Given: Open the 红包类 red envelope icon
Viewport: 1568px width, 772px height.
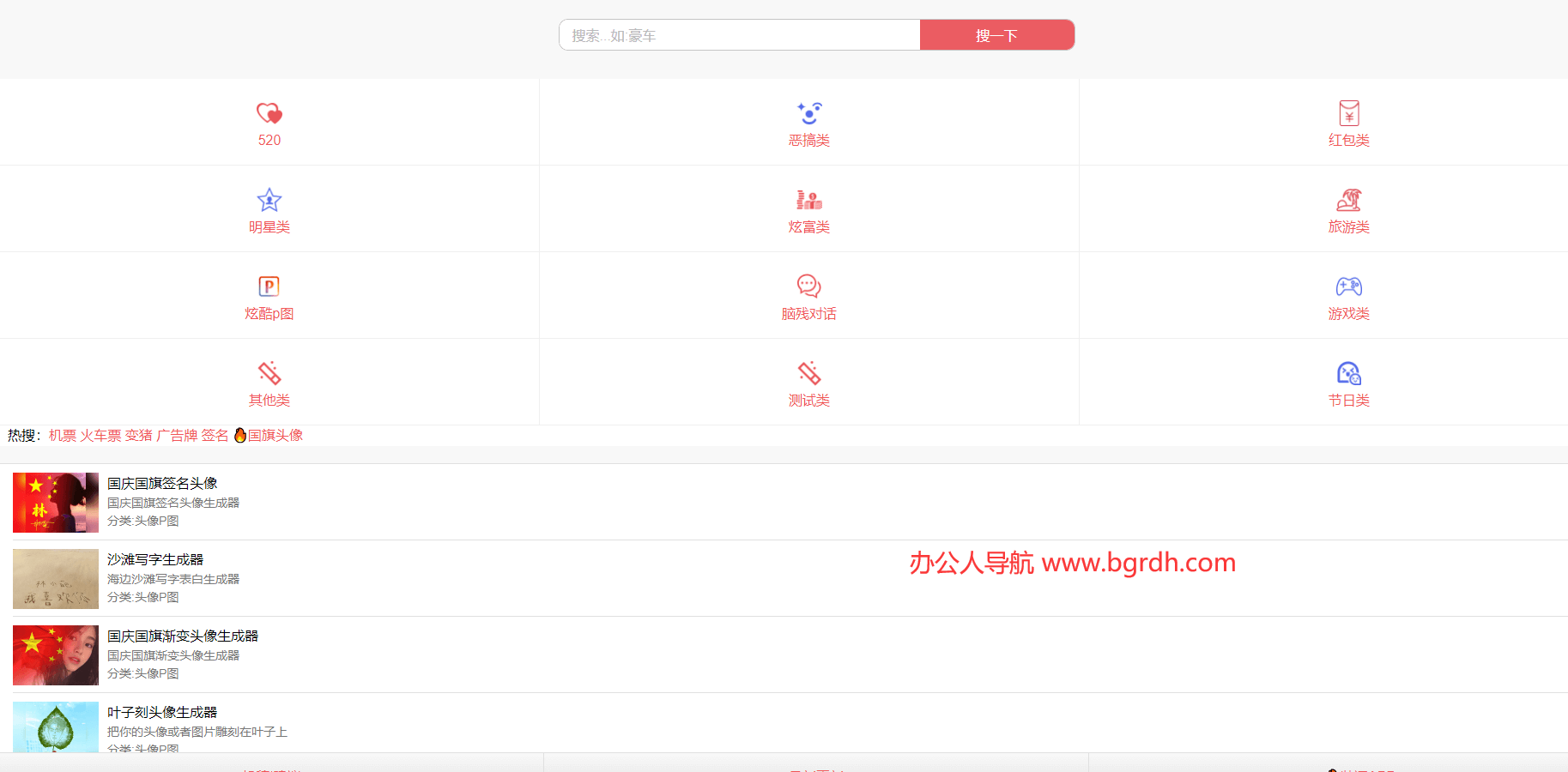Looking at the screenshot, I should [1348, 113].
